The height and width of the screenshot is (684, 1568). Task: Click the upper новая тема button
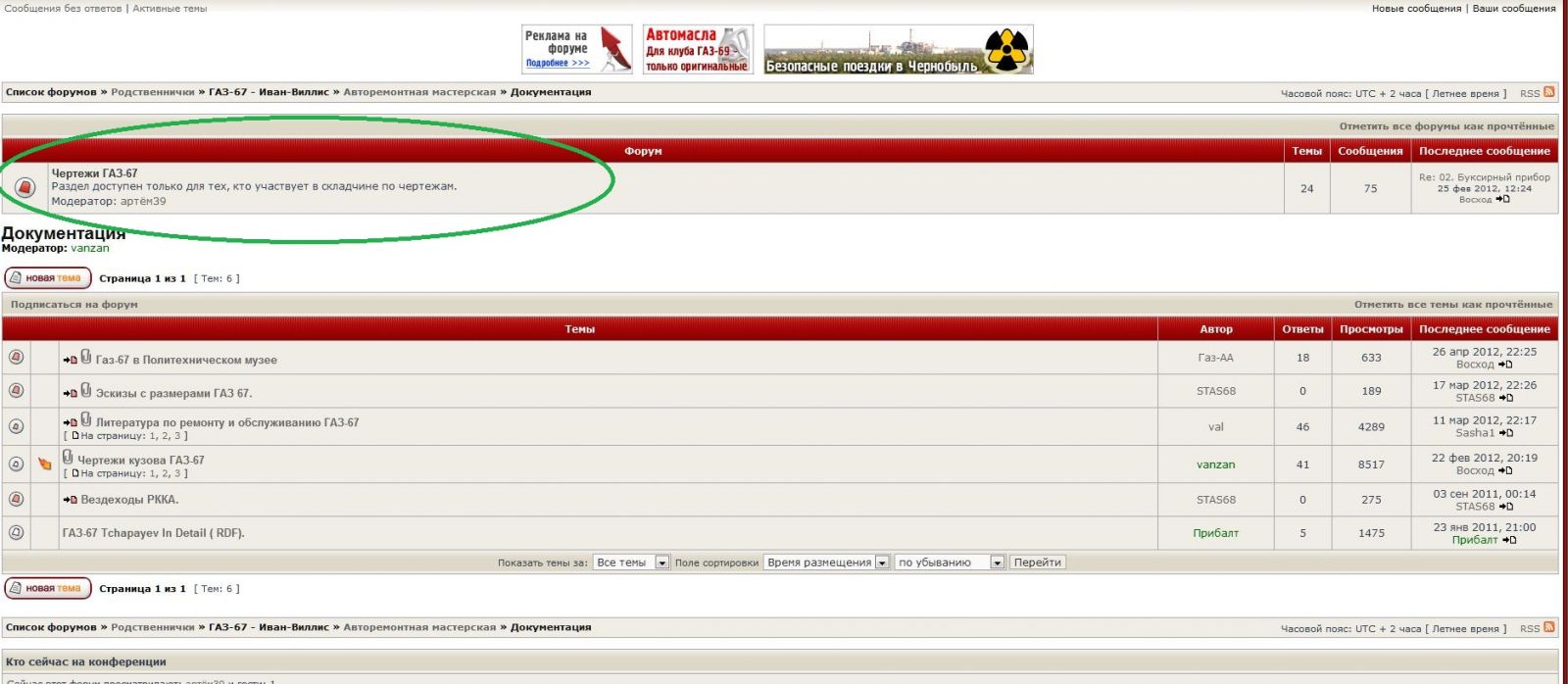[x=48, y=278]
